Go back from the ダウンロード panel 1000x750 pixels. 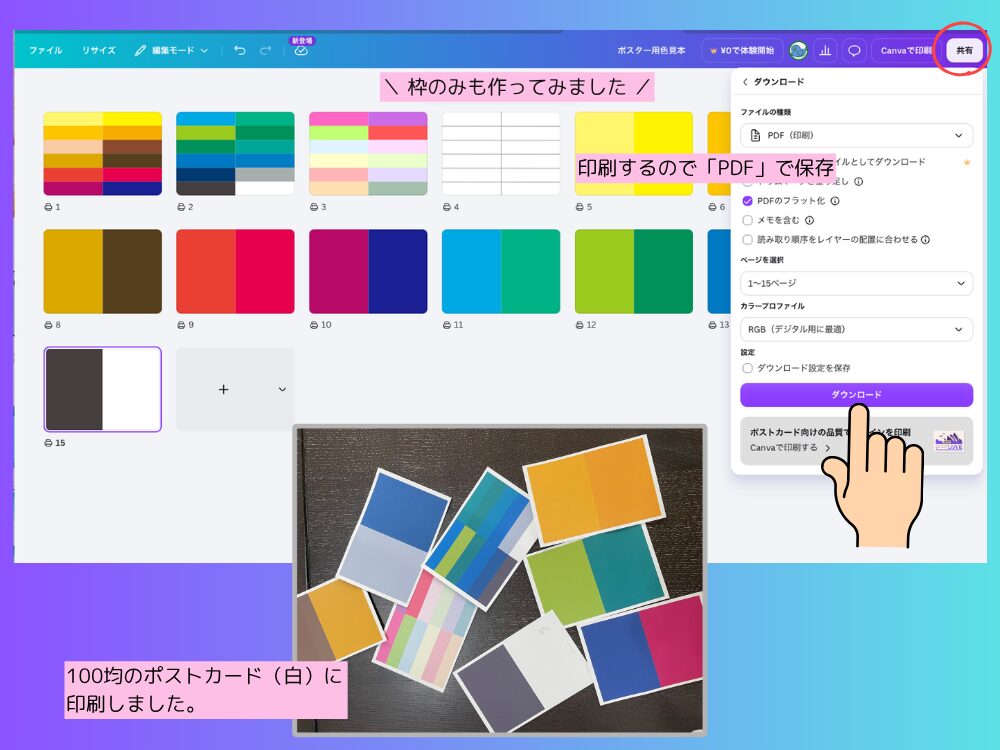[x=745, y=82]
